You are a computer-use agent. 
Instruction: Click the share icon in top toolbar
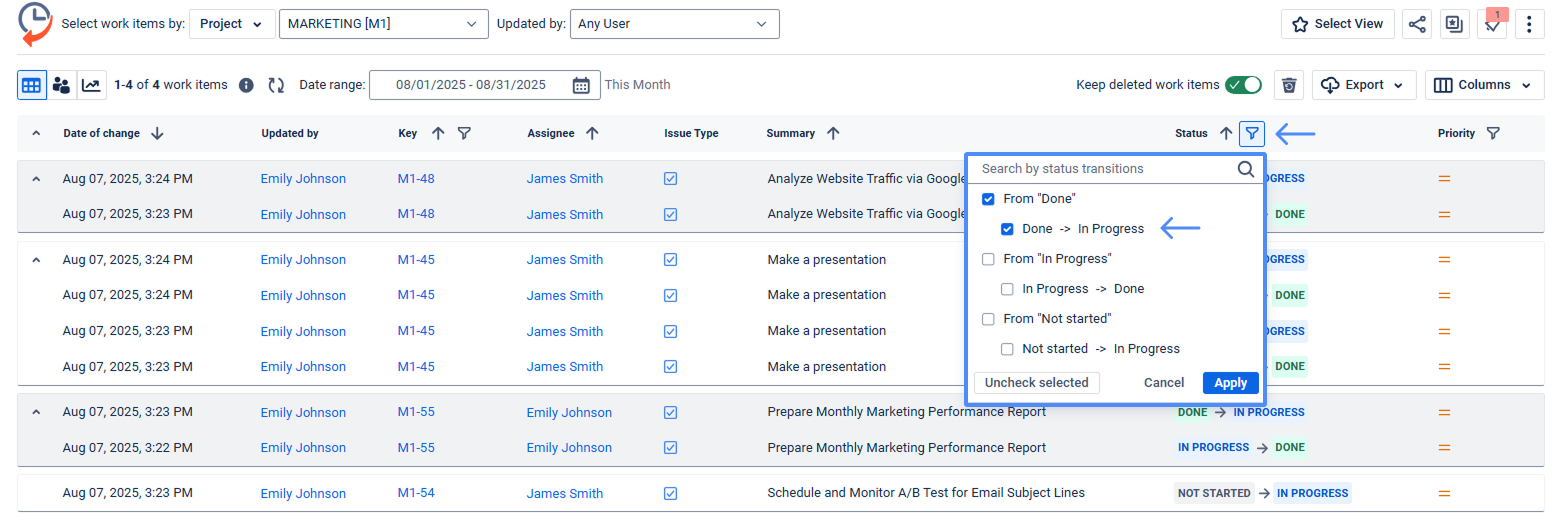point(1416,25)
